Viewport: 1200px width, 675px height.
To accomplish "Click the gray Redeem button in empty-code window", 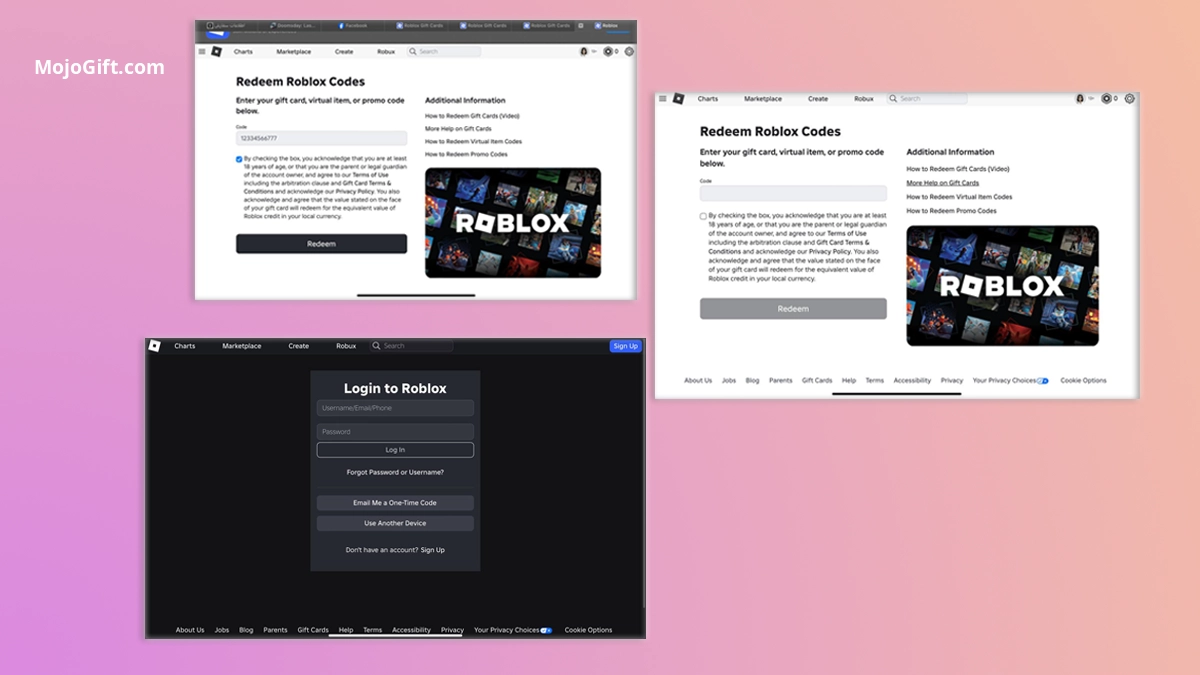I will pyautogui.click(x=793, y=309).
